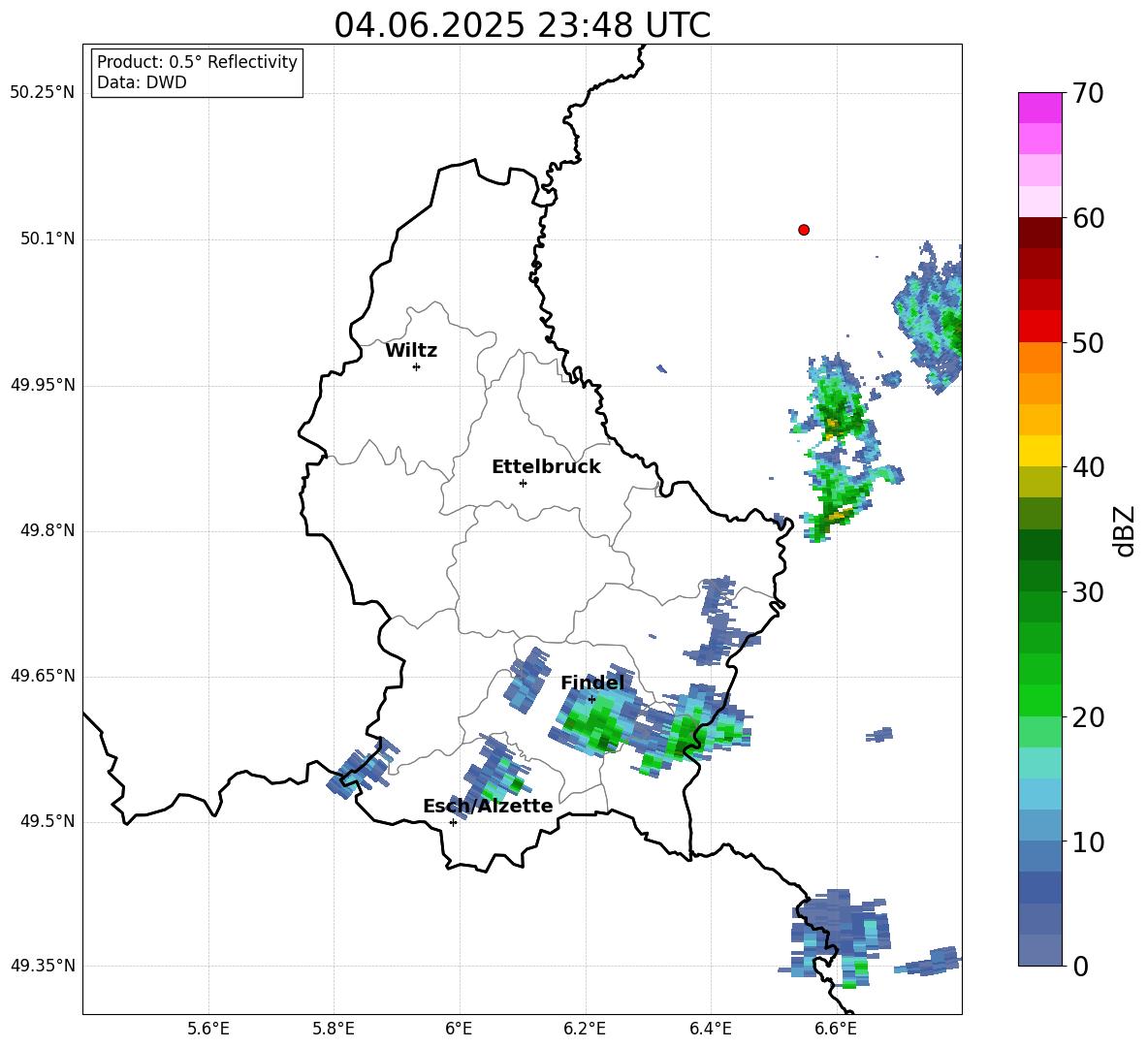The height and width of the screenshot is (1048, 1148).
Task: Click the 5.6°E longitude label
Action: point(208,1029)
